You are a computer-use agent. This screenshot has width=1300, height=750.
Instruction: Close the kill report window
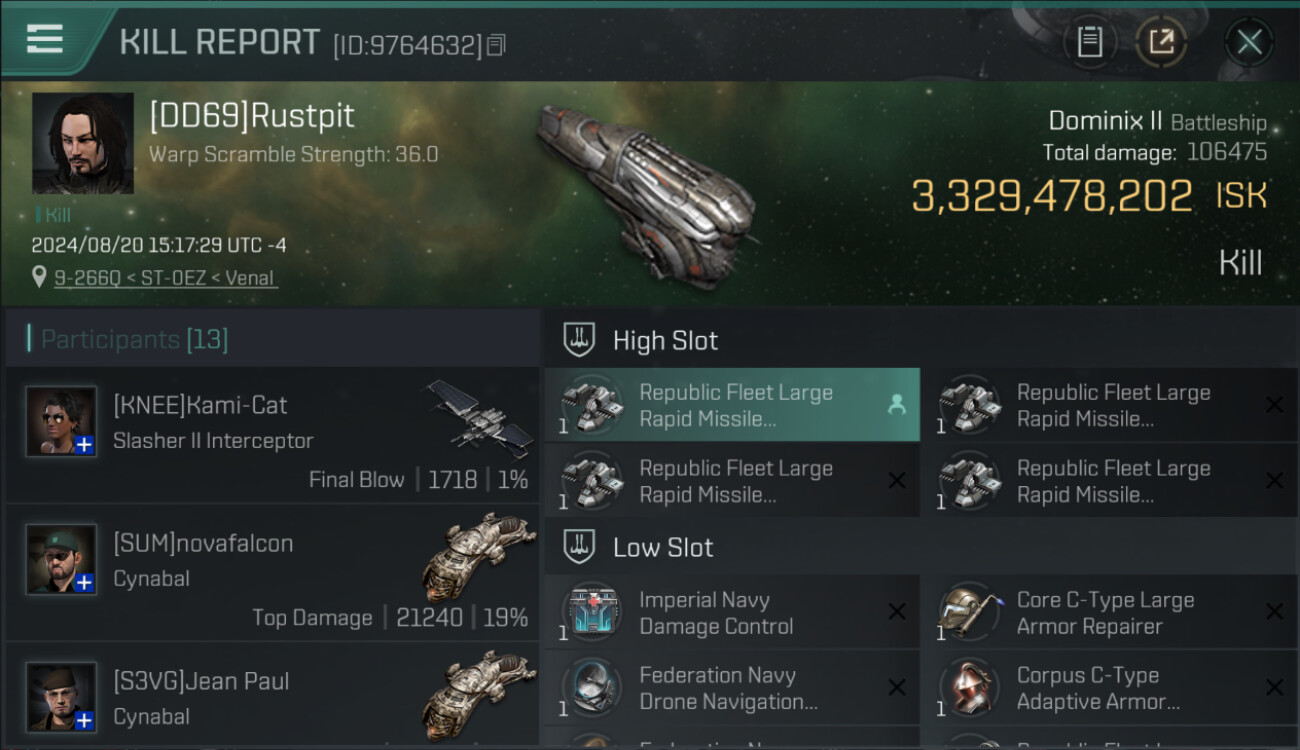coord(1249,42)
